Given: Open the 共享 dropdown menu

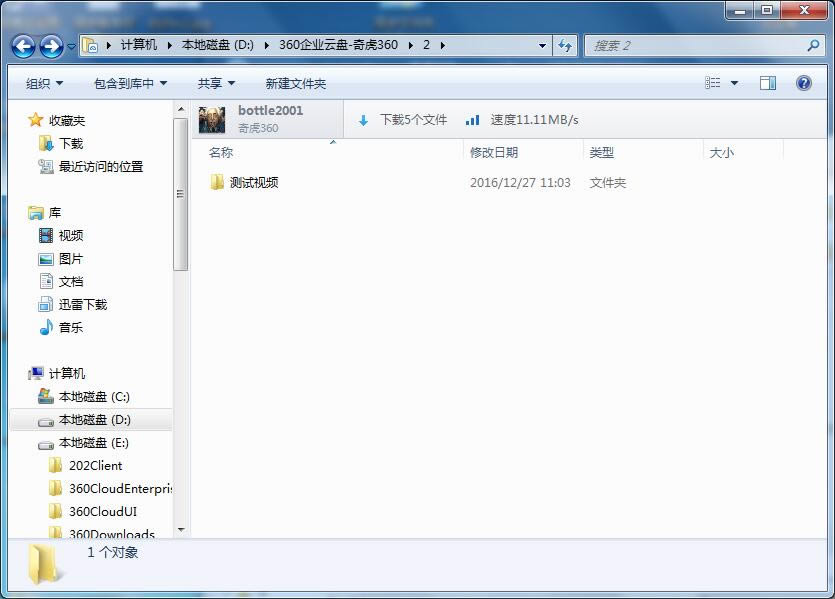Looking at the screenshot, I should (x=216, y=83).
